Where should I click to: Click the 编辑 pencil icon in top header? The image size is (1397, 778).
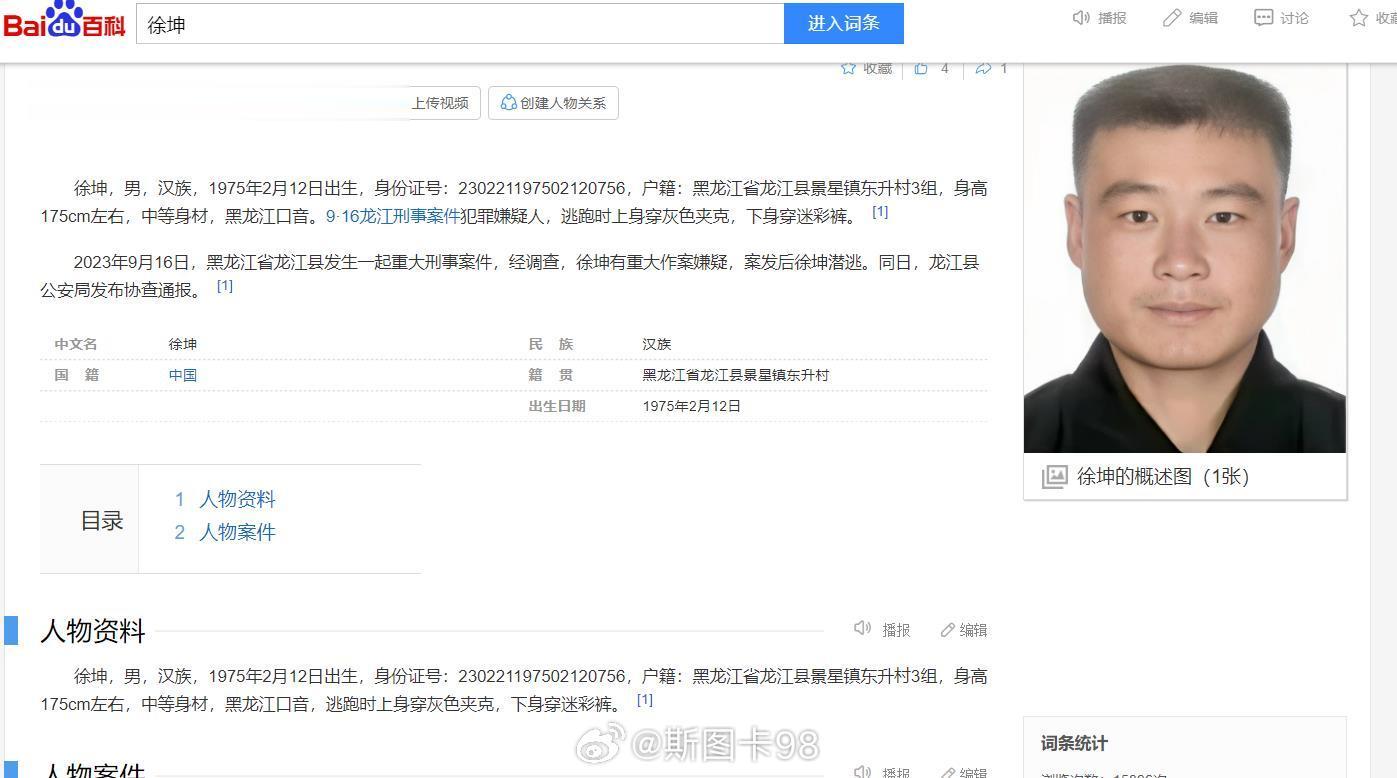click(1172, 18)
